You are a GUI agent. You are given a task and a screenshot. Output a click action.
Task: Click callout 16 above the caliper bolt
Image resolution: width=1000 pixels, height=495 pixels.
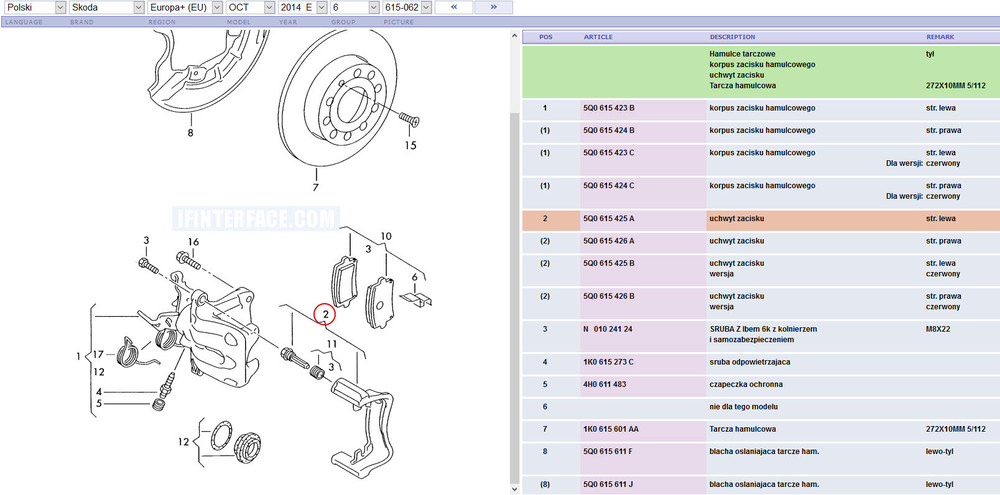194,242
